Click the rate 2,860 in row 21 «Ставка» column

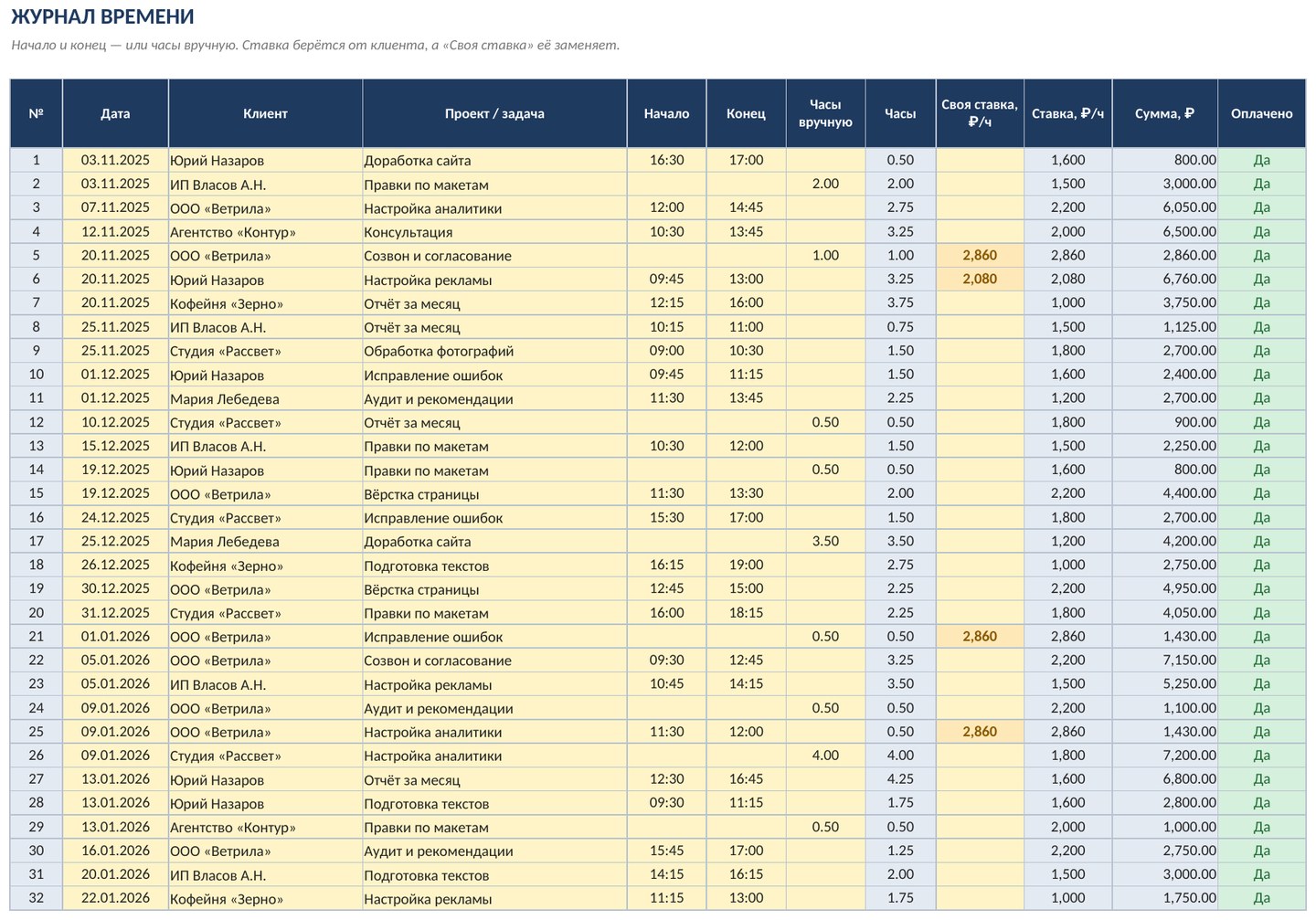1067,637
